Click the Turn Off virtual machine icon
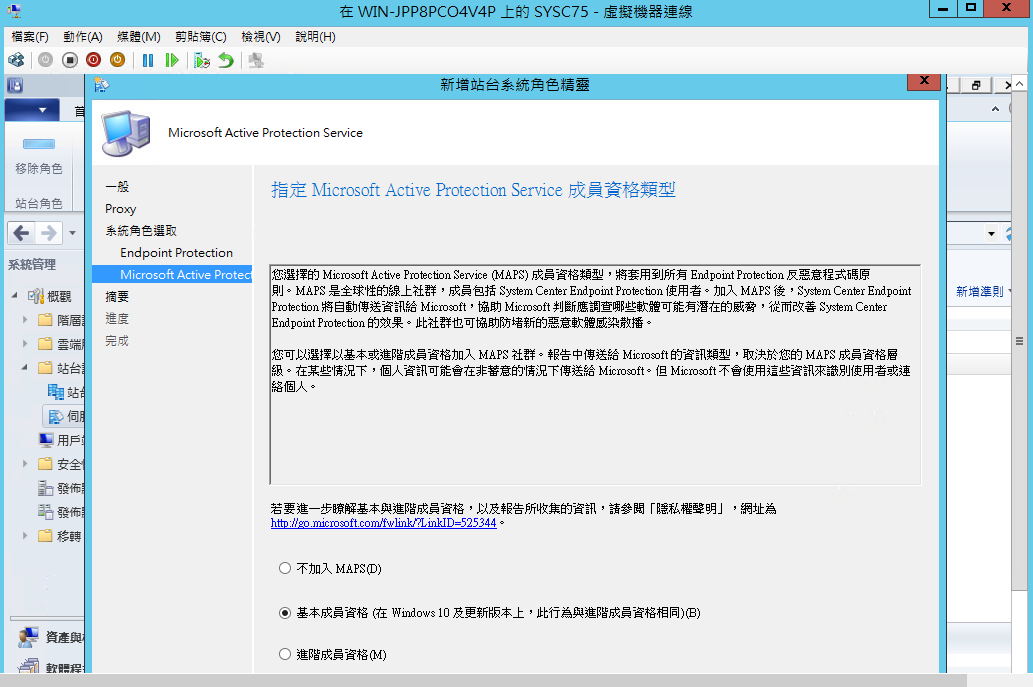The height and width of the screenshot is (687, 1033). (70, 61)
